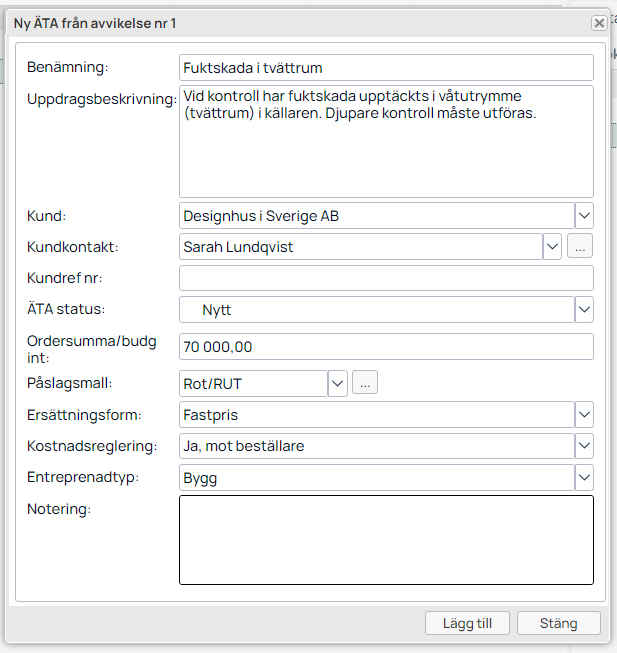
Task: Open the Ersättningsform dropdown arrow
Action: (x=584, y=414)
